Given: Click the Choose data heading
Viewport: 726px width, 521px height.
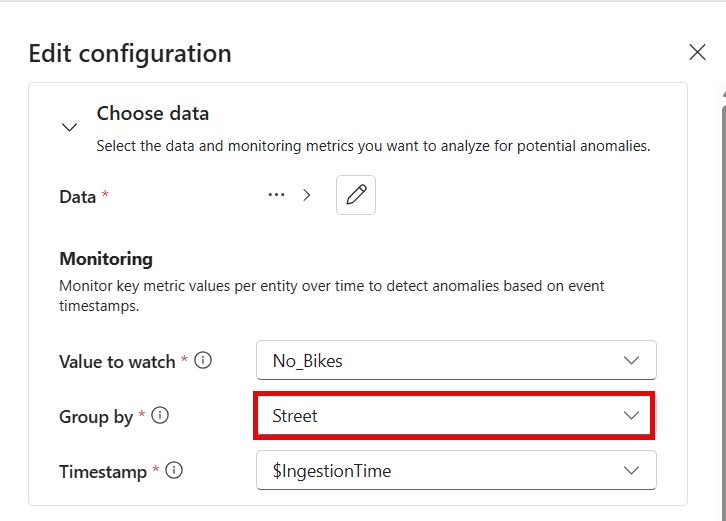Looking at the screenshot, I should (153, 113).
